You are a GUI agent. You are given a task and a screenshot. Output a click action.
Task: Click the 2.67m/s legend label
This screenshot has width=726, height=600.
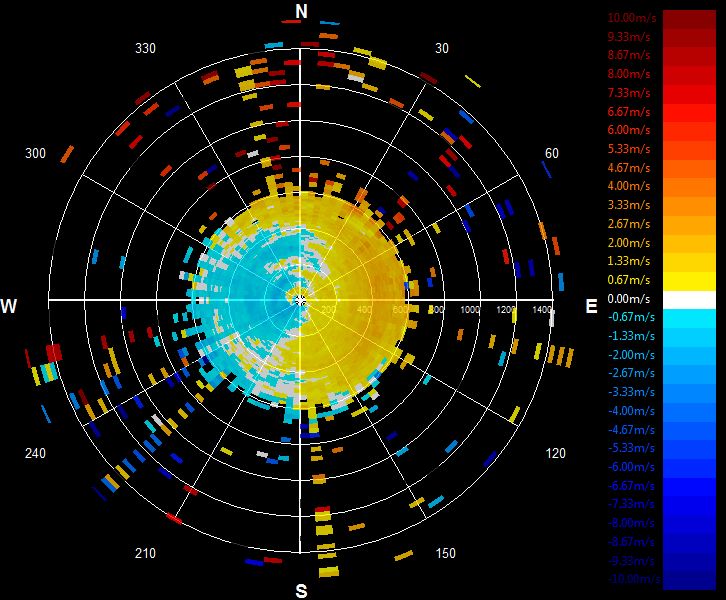tap(629, 224)
